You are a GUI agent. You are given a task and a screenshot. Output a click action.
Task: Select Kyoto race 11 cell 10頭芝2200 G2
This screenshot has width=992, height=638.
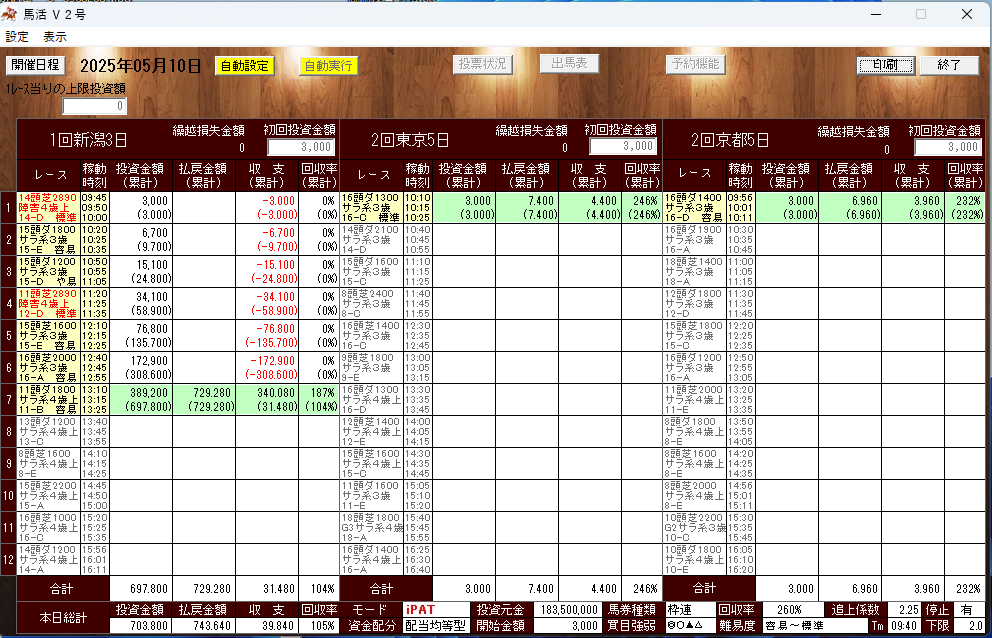(x=694, y=527)
